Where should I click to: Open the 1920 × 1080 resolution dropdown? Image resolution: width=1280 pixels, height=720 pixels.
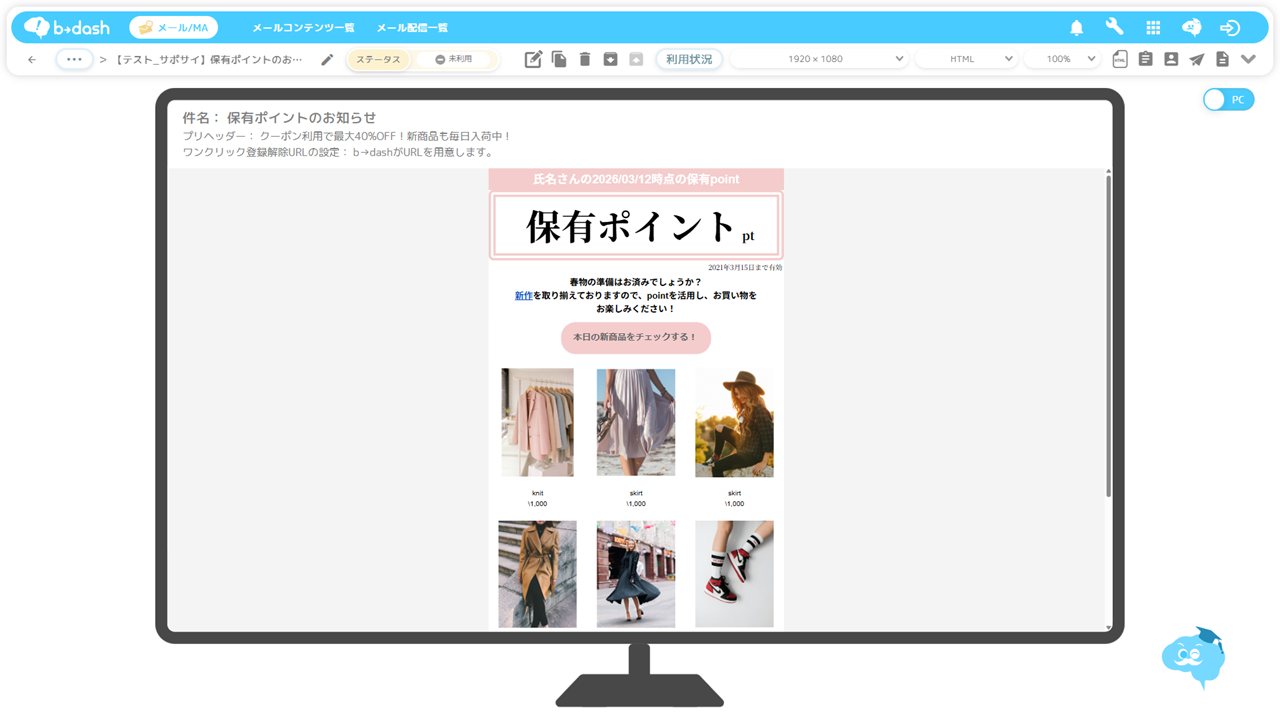pyautogui.click(x=818, y=60)
